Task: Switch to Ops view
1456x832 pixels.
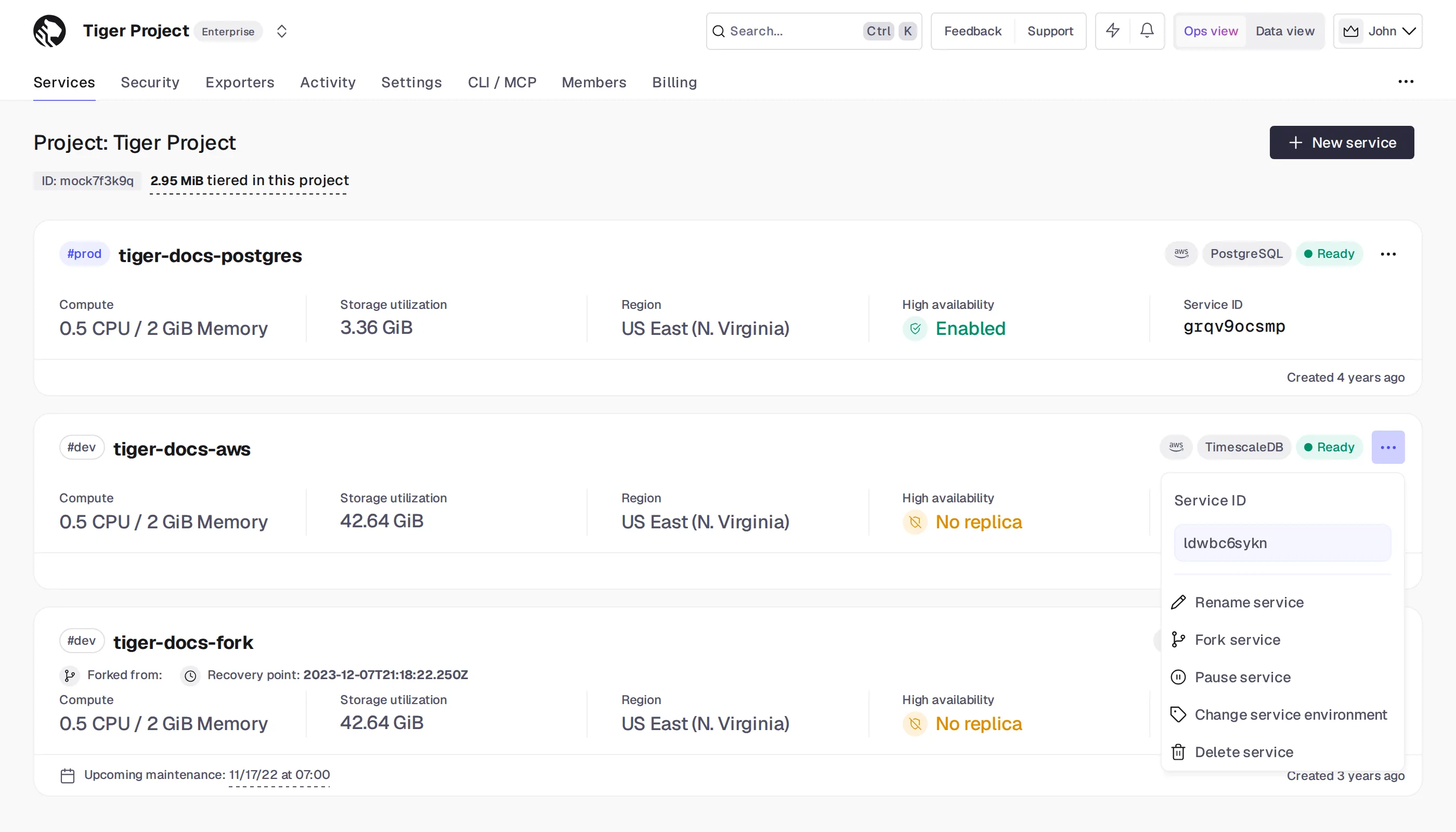Action: point(1211,31)
